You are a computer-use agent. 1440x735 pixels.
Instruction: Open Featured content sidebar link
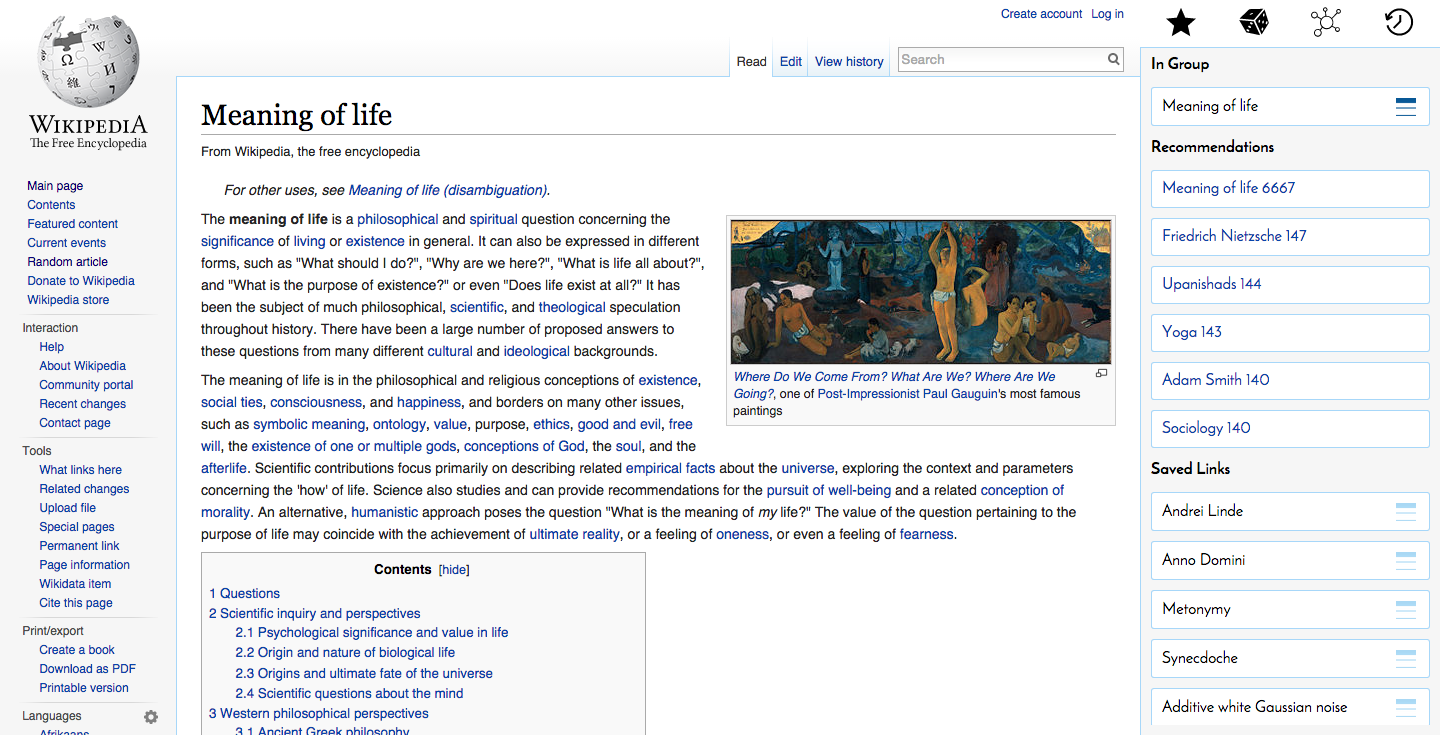[x=72, y=224]
